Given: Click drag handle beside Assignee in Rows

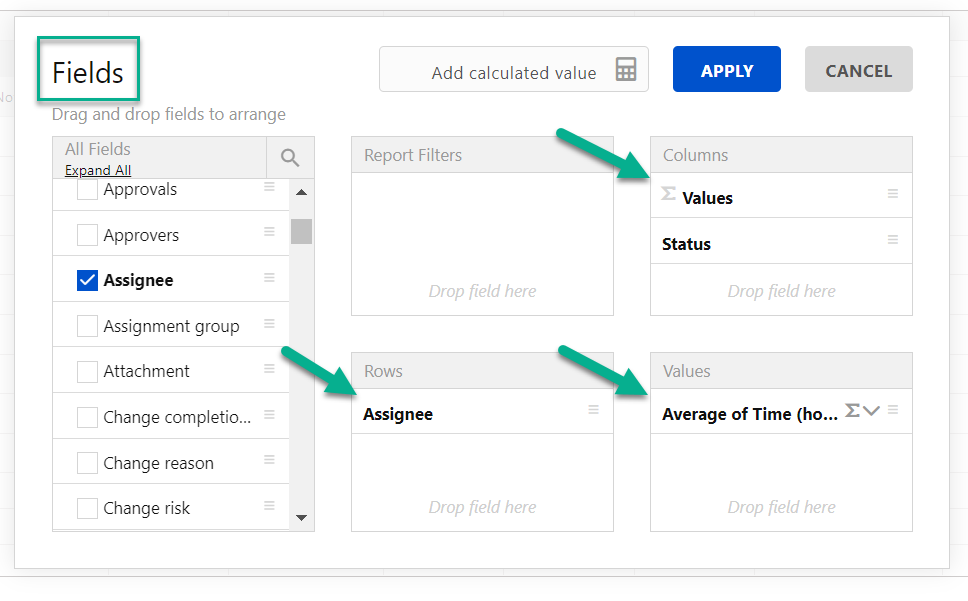Looking at the screenshot, I should pyautogui.click(x=593, y=409).
